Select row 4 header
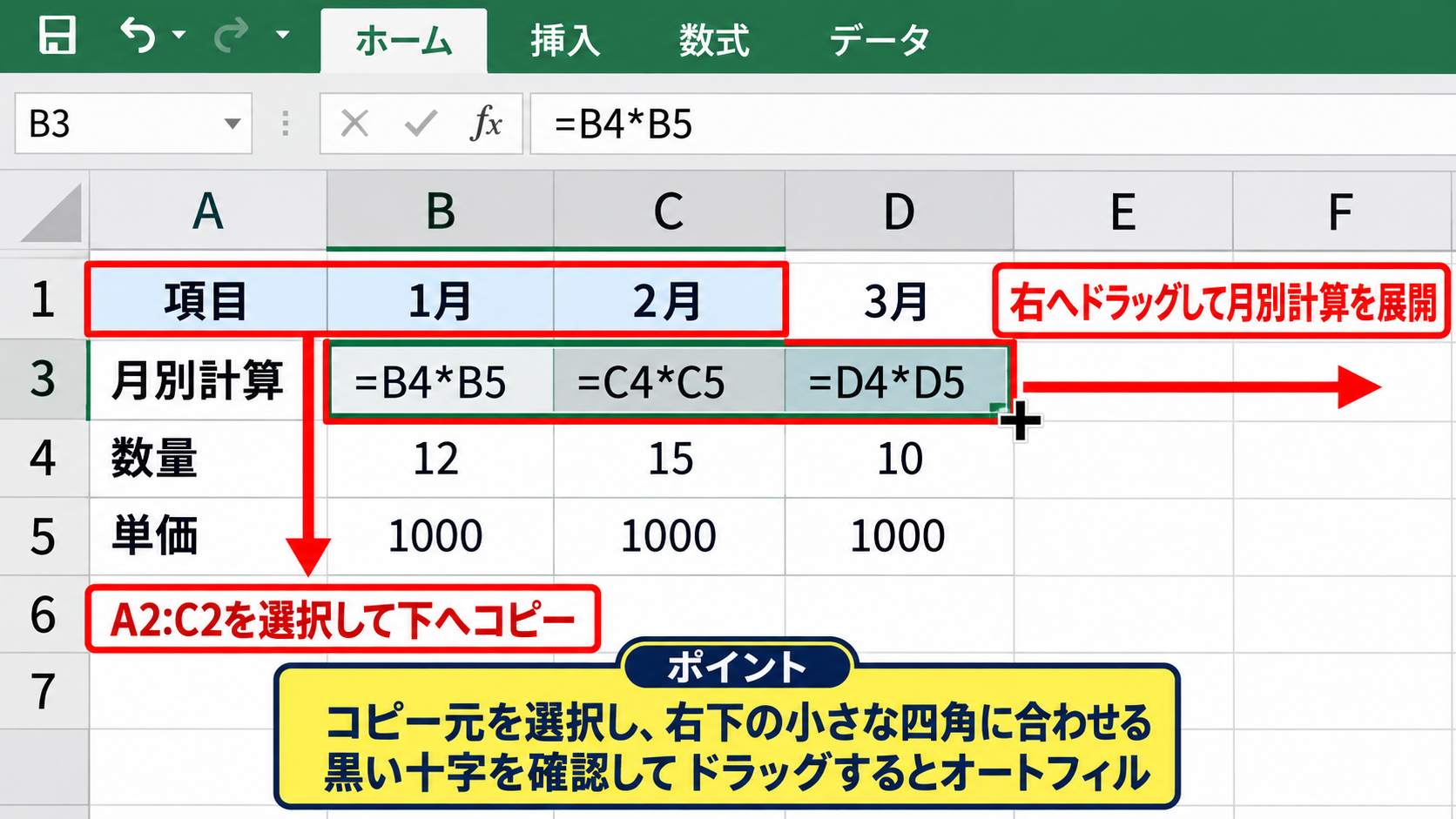Screen dimensions: 1456x819 pyautogui.click(x=44, y=459)
